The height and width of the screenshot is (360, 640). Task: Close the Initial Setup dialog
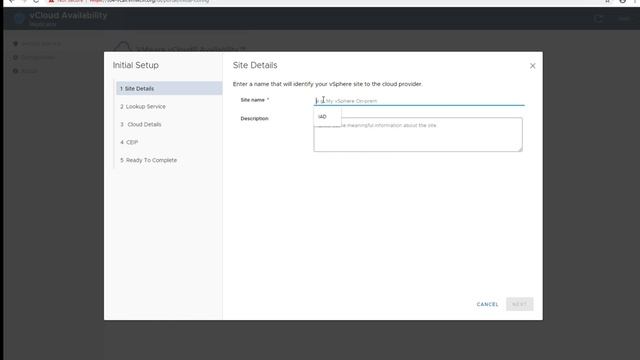click(533, 66)
